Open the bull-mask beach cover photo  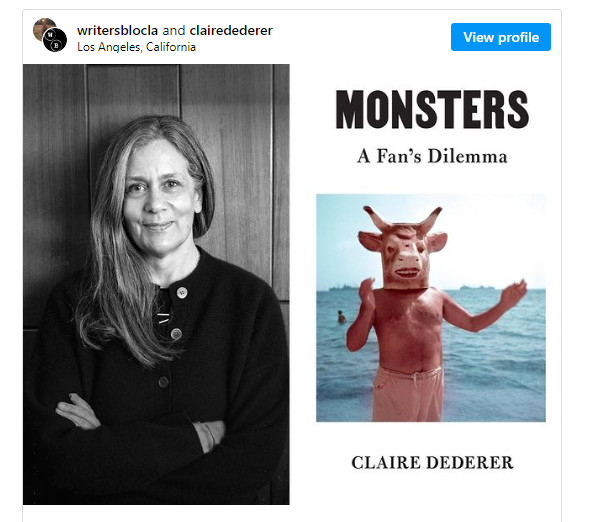click(x=431, y=307)
